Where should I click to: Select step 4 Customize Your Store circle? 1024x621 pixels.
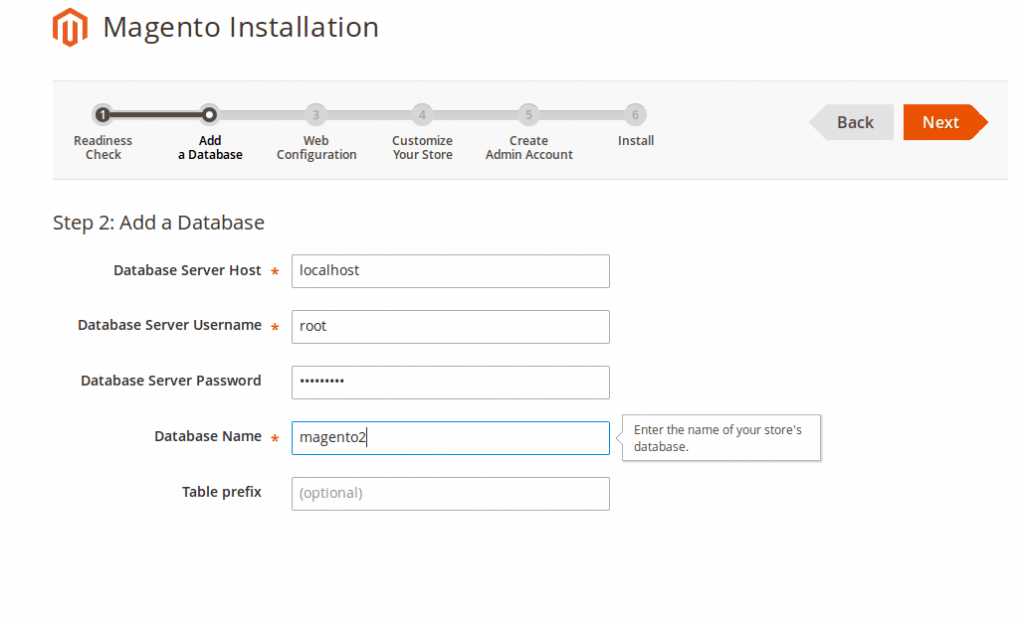tap(422, 115)
